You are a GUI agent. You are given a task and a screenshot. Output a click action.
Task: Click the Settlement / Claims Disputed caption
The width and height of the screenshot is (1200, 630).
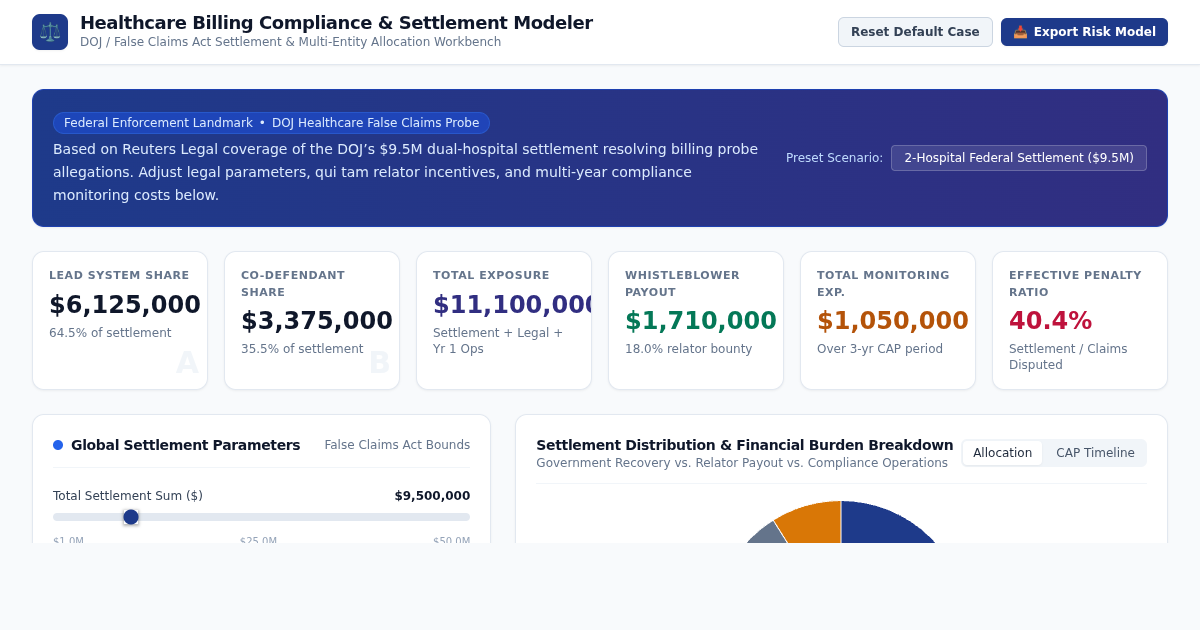(x=1068, y=357)
